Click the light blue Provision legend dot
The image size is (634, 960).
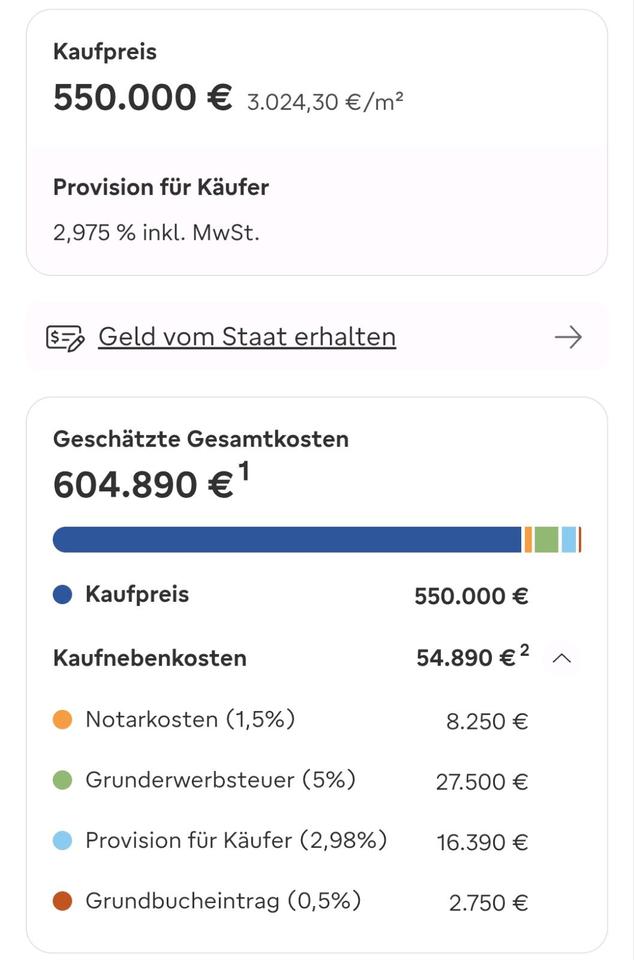[63, 841]
